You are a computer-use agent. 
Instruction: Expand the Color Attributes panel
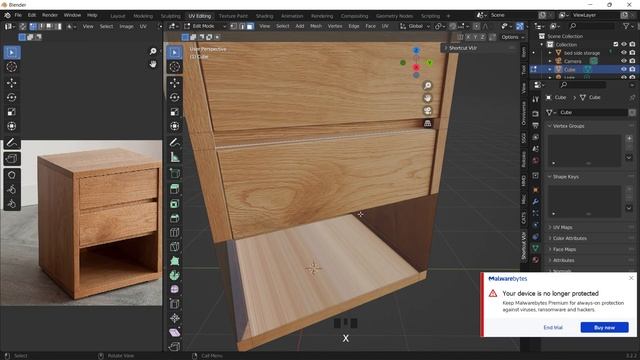[x=569, y=238]
